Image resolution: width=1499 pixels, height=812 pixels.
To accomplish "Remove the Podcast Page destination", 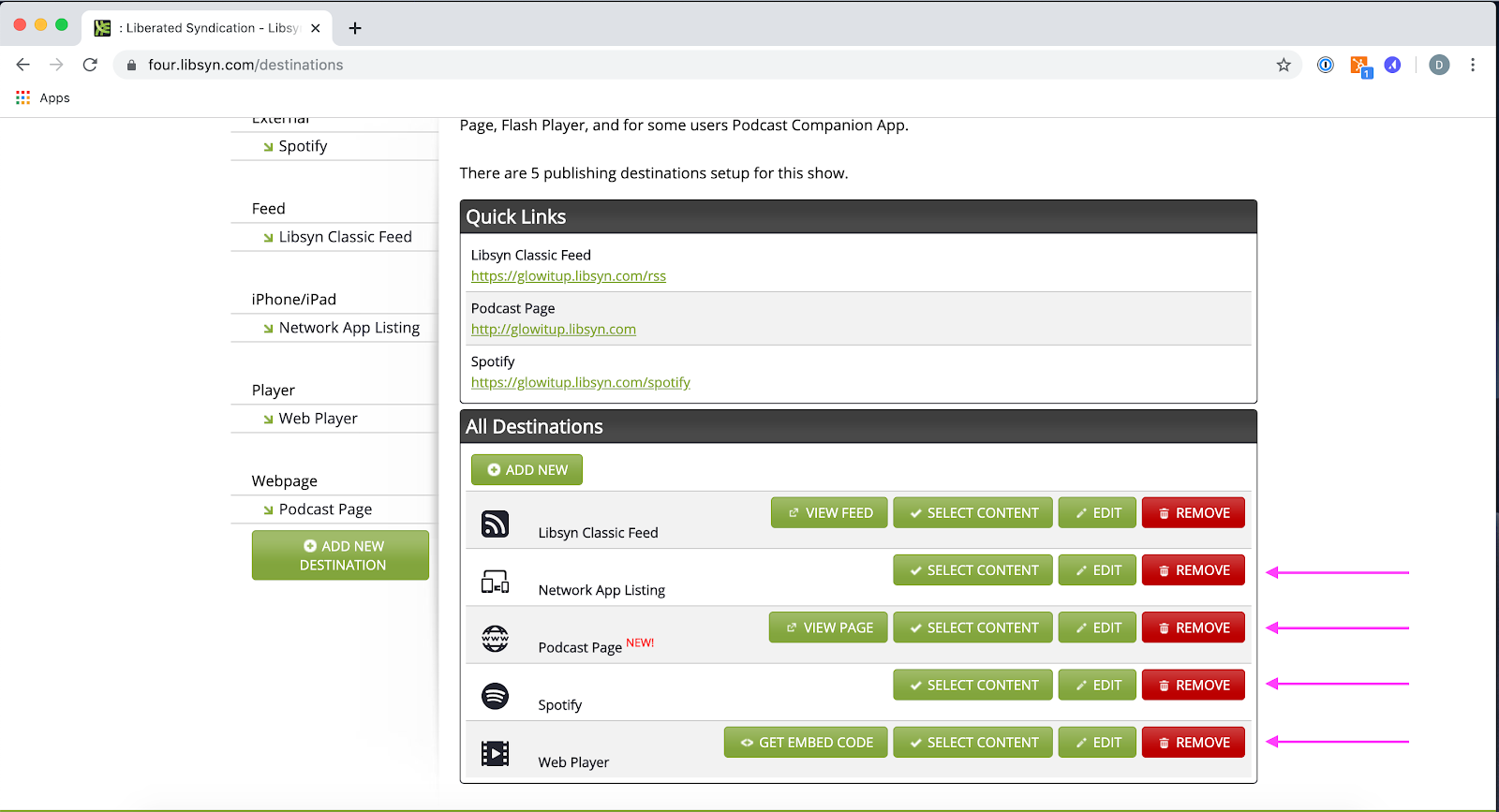I will tap(1194, 627).
